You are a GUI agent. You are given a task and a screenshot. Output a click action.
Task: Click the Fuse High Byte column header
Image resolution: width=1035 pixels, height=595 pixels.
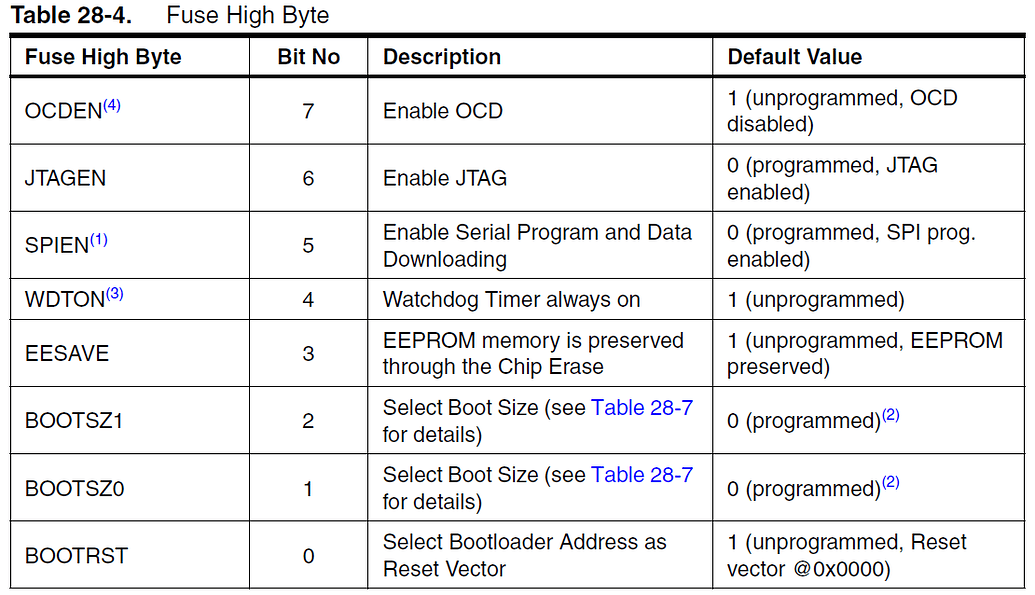coord(103,57)
